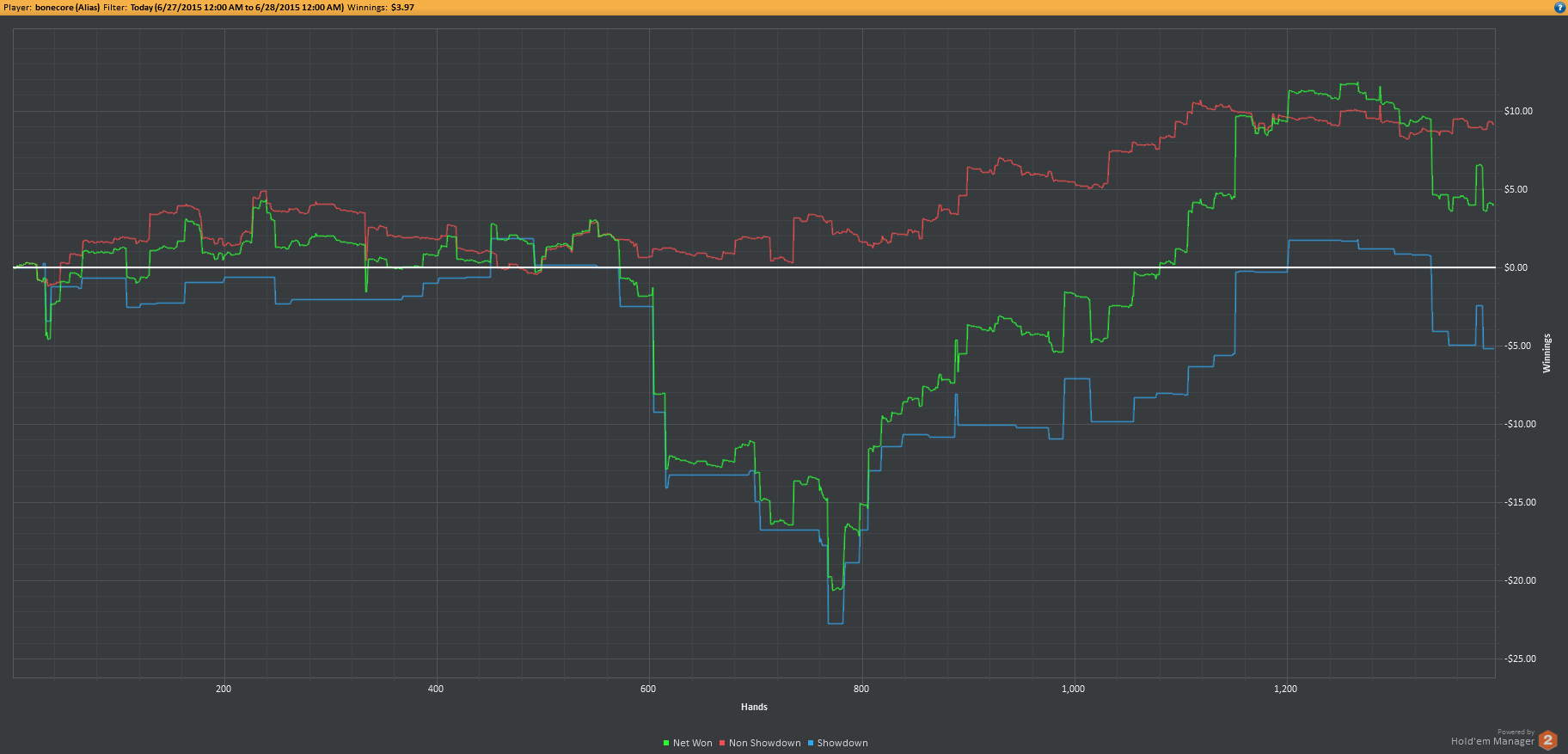1568x754 pixels.
Task: Click the player name bonecore in header
Action: [53, 7]
